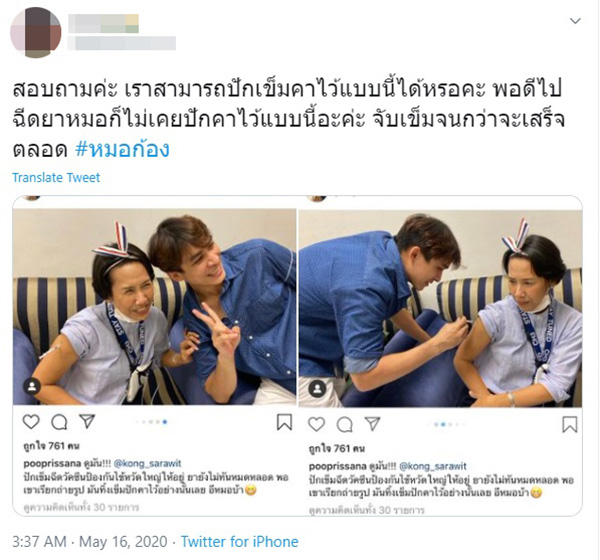Open the #หมอก้อง hashtag
This screenshot has height=560, width=600.
122,150
